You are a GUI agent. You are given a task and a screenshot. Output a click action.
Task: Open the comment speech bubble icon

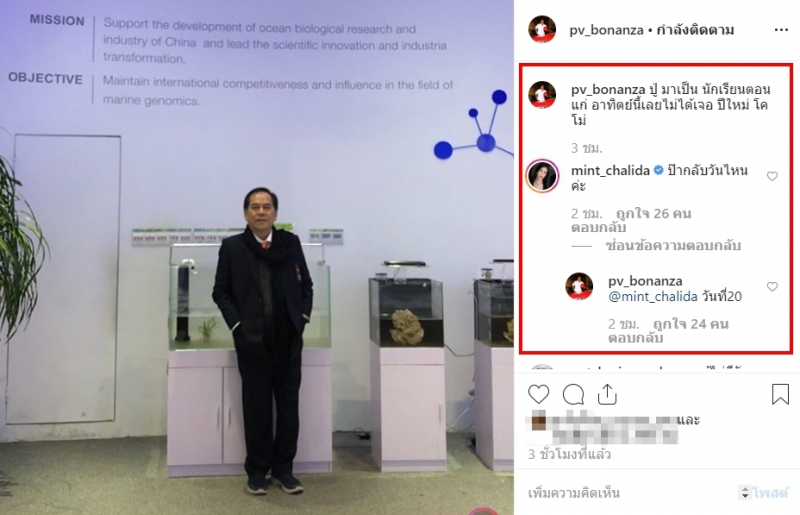point(573,395)
